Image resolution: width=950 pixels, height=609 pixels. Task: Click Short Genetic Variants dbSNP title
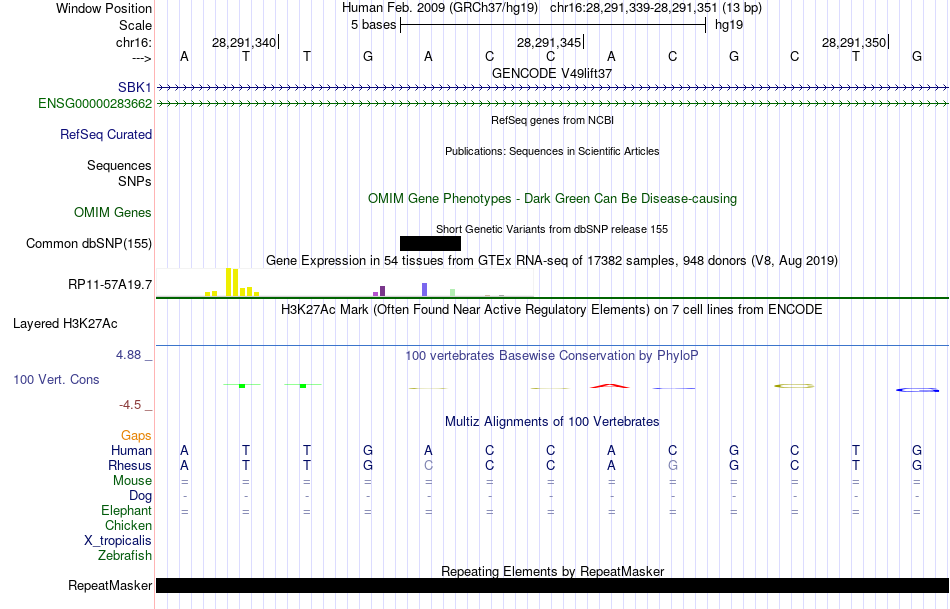(x=552, y=230)
